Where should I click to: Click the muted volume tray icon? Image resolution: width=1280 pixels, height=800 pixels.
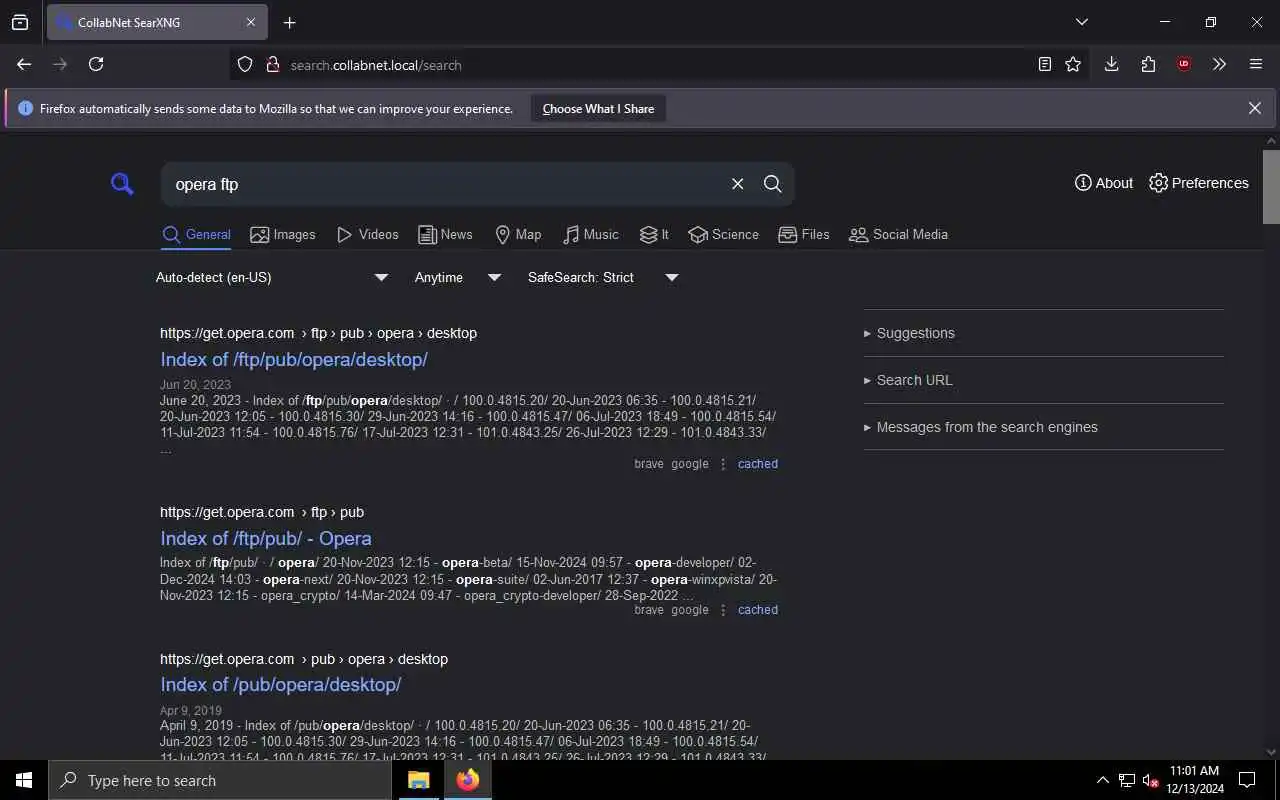1151,780
